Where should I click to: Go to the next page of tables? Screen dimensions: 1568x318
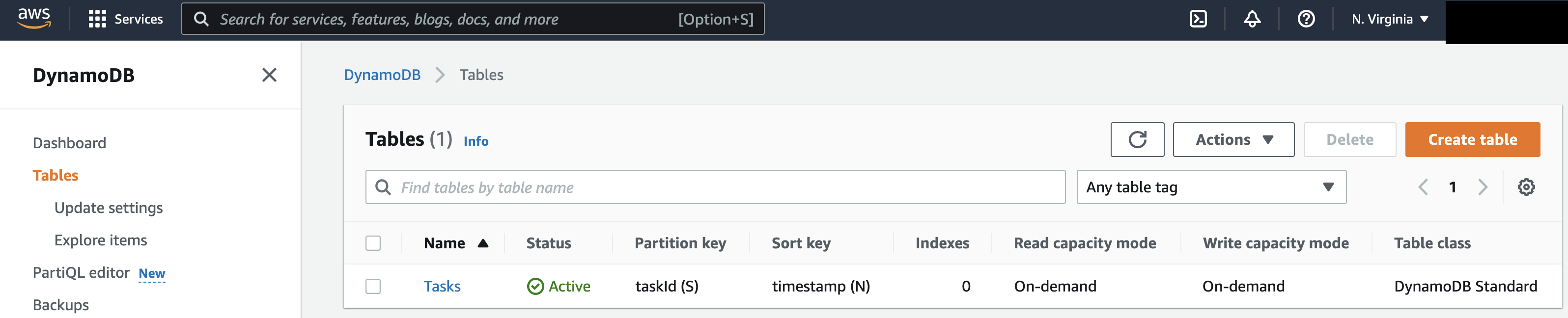click(1483, 187)
